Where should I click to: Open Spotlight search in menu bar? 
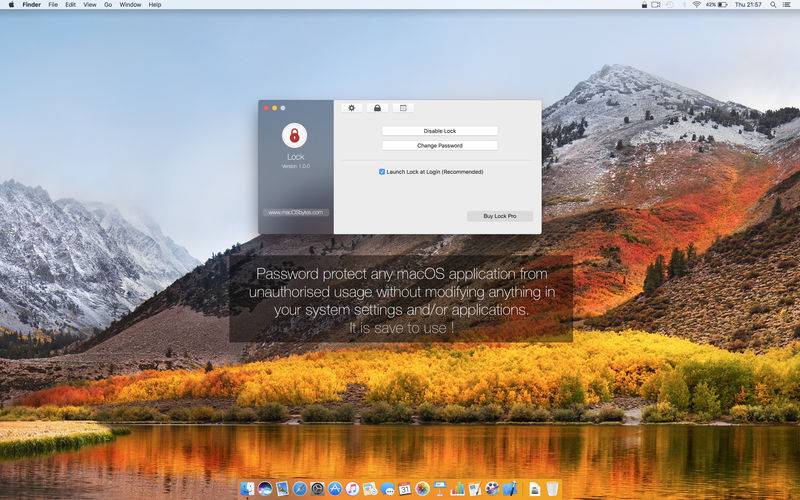click(x=773, y=5)
